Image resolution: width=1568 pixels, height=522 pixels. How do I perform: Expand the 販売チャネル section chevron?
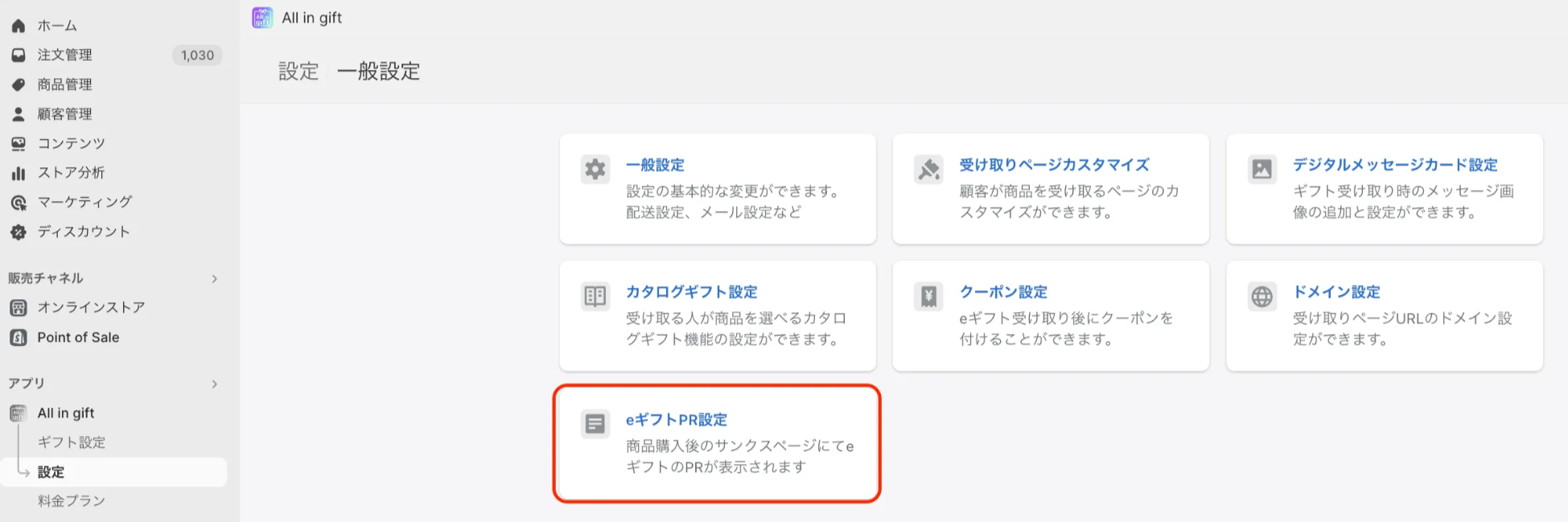(x=214, y=278)
